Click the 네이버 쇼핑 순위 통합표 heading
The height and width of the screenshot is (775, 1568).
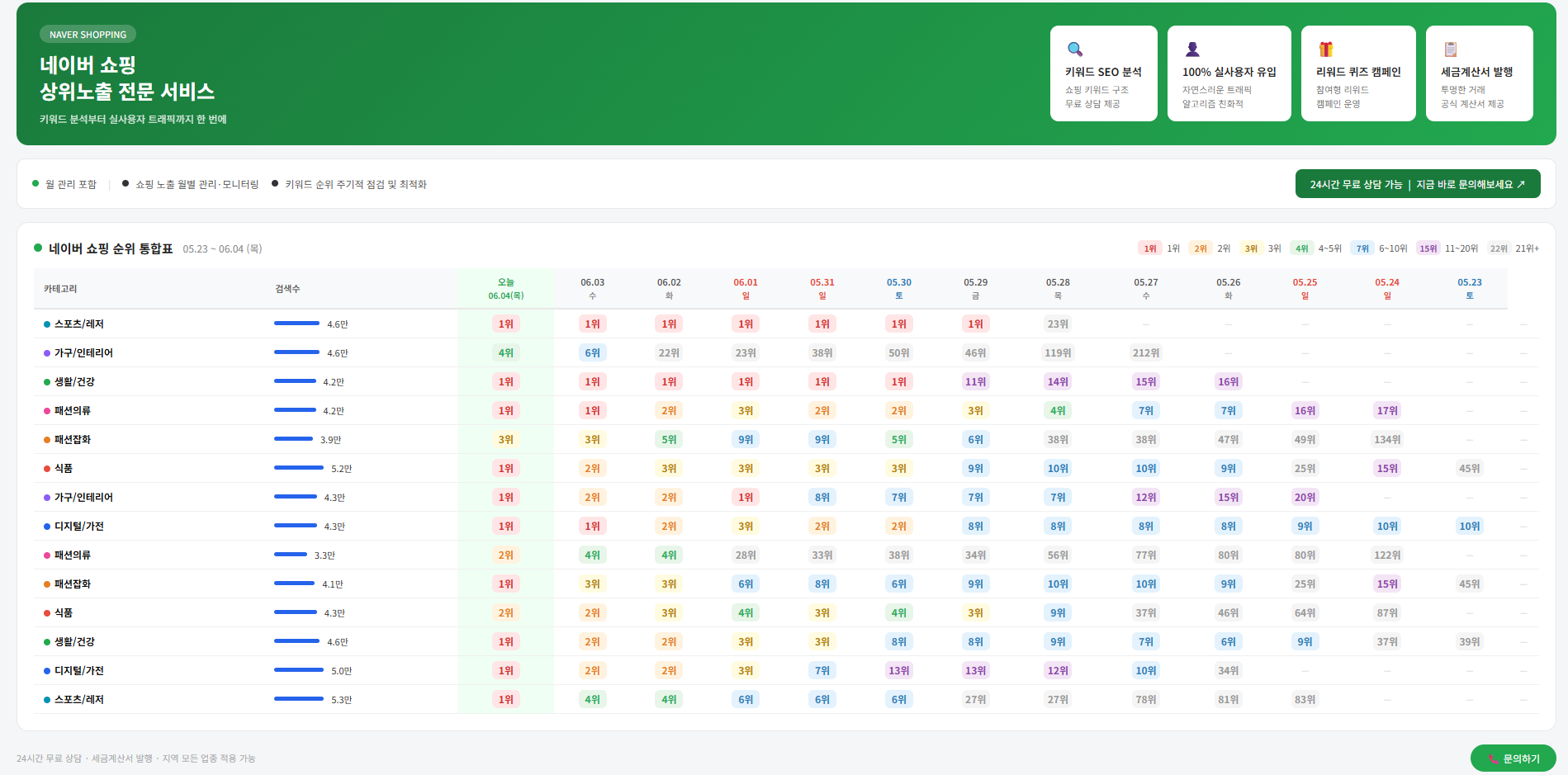pos(111,248)
